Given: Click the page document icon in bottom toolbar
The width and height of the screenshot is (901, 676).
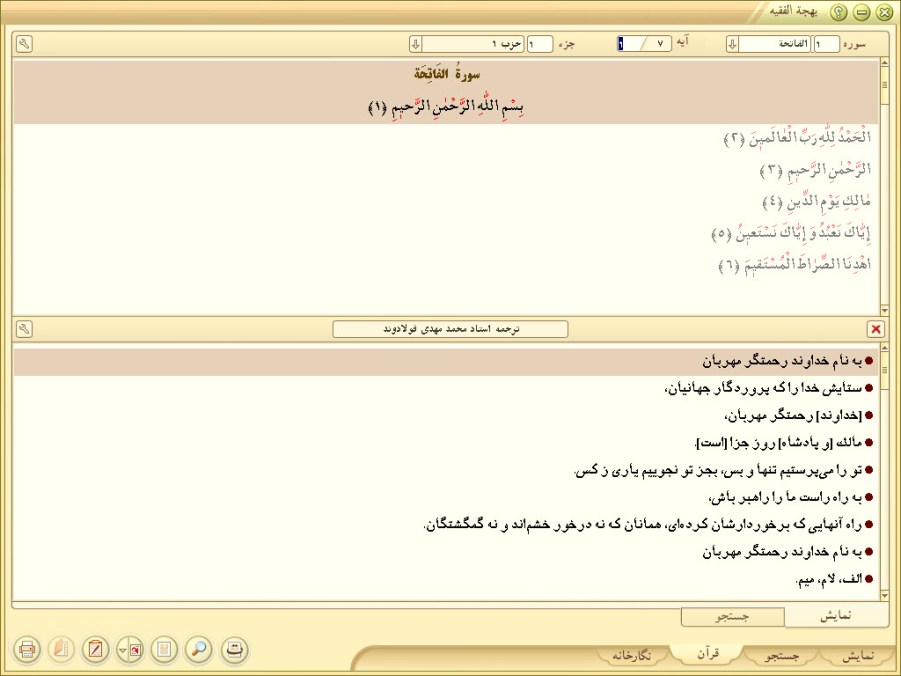Looking at the screenshot, I should tap(164, 650).
